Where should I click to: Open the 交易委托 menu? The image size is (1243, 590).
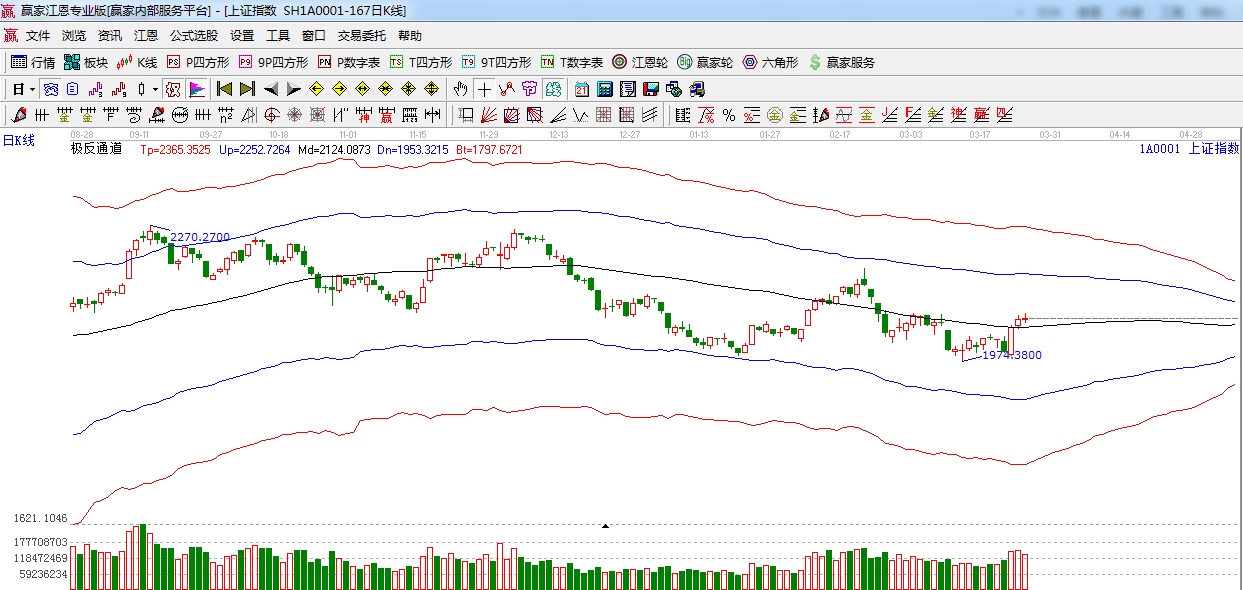point(361,35)
